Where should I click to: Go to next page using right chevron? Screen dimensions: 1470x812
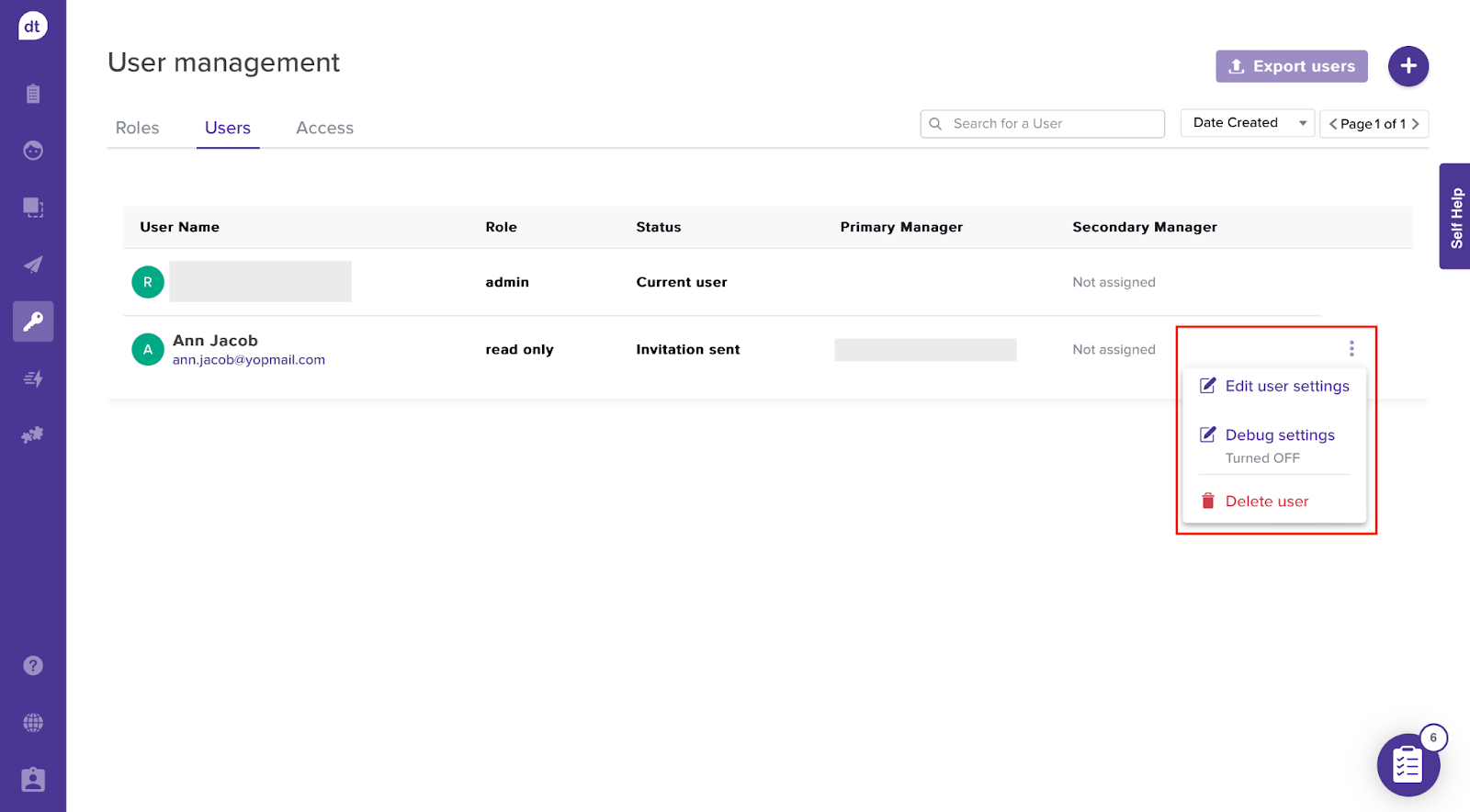click(x=1416, y=124)
